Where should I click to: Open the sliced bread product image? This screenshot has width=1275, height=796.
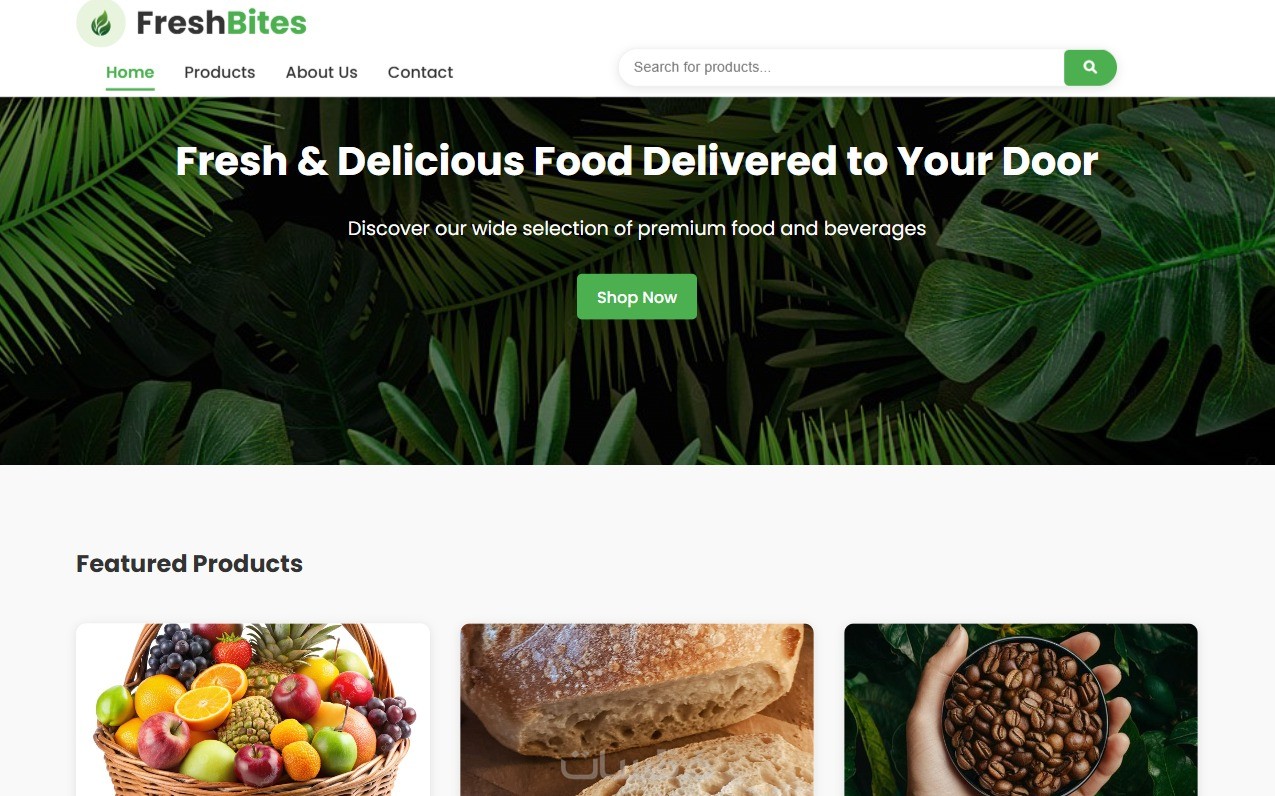tap(637, 710)
